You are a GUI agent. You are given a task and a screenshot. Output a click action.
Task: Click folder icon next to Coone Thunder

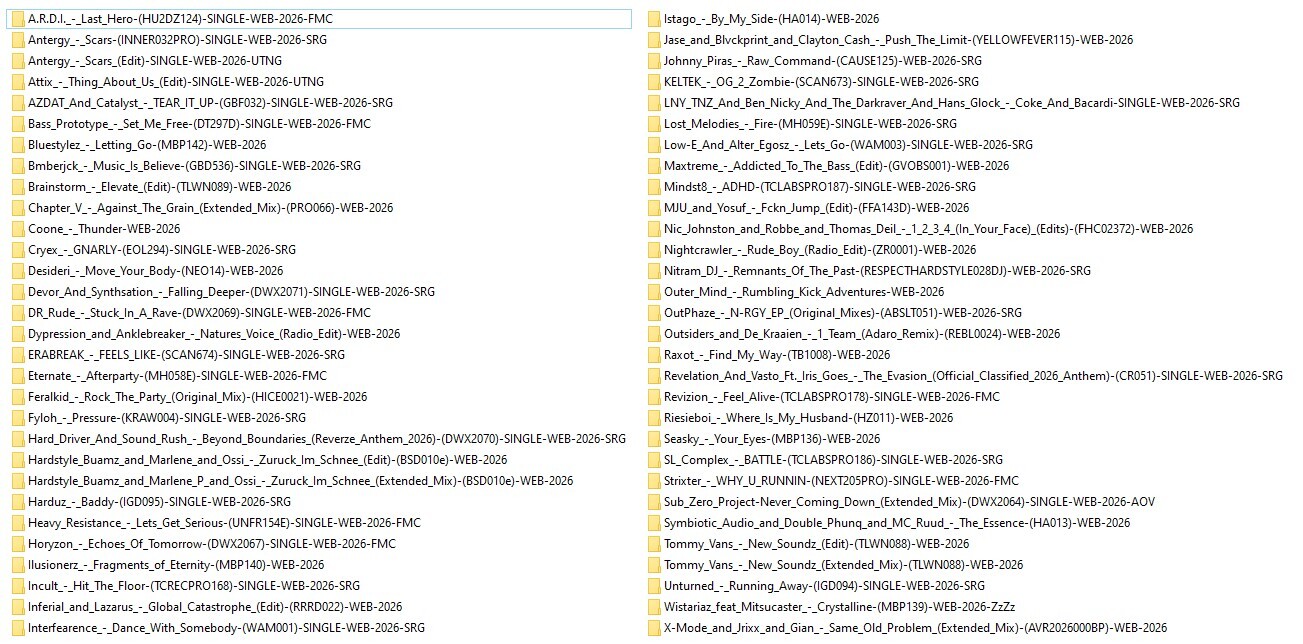17,229
